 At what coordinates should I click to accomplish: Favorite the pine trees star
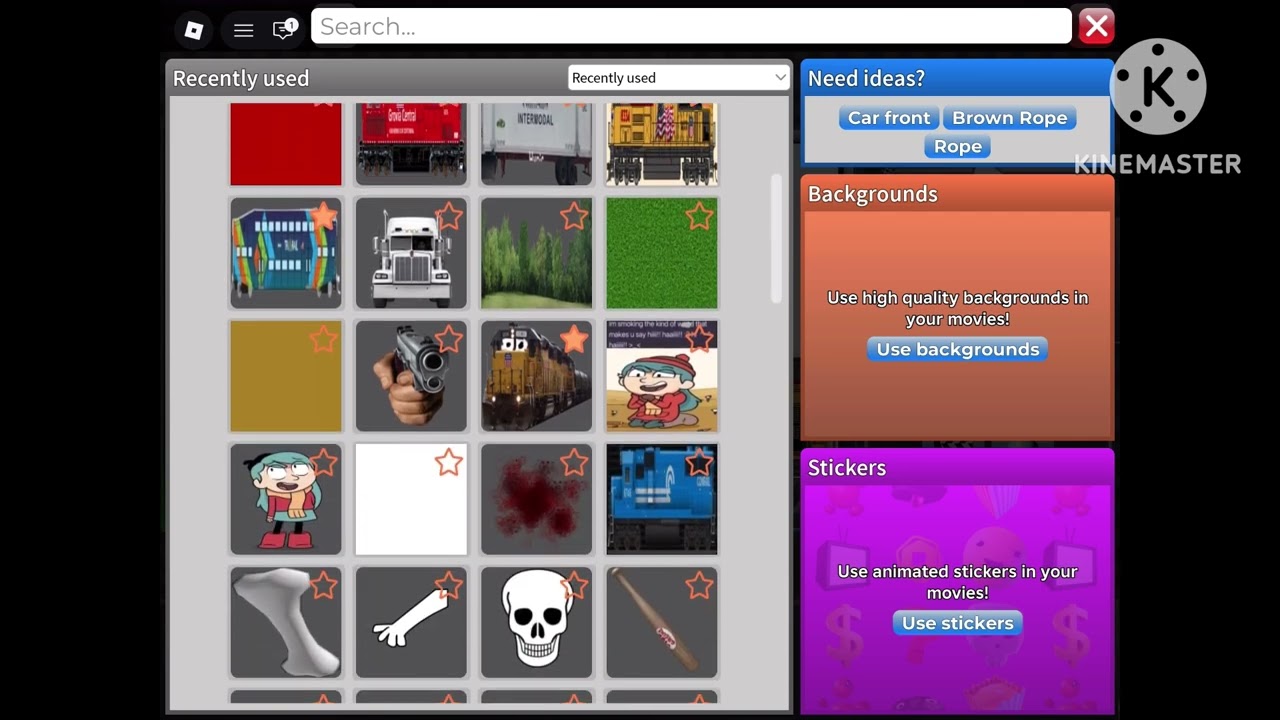574,216
